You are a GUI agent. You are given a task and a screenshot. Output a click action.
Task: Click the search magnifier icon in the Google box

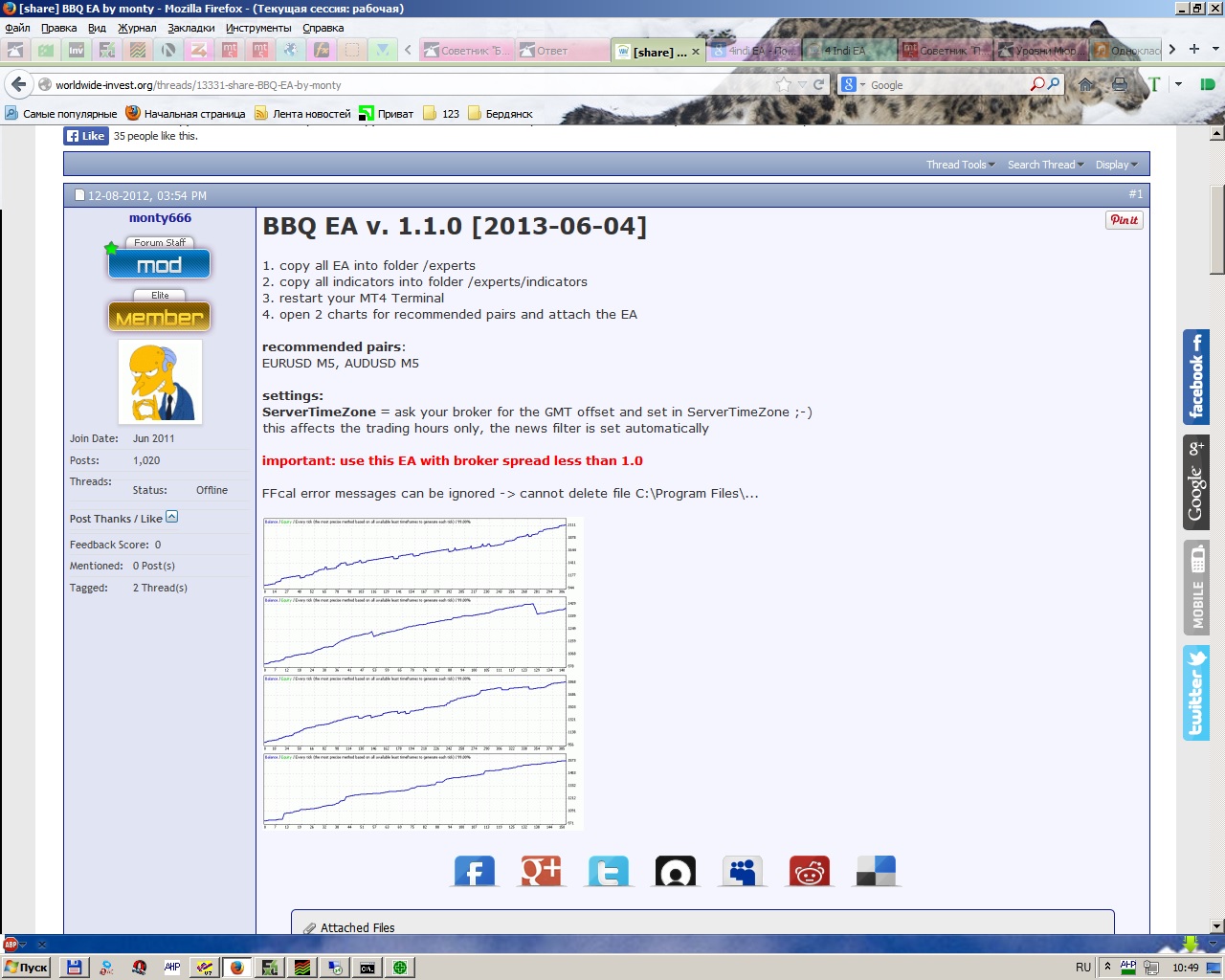pyautogui.click(x=1054, y=84)
